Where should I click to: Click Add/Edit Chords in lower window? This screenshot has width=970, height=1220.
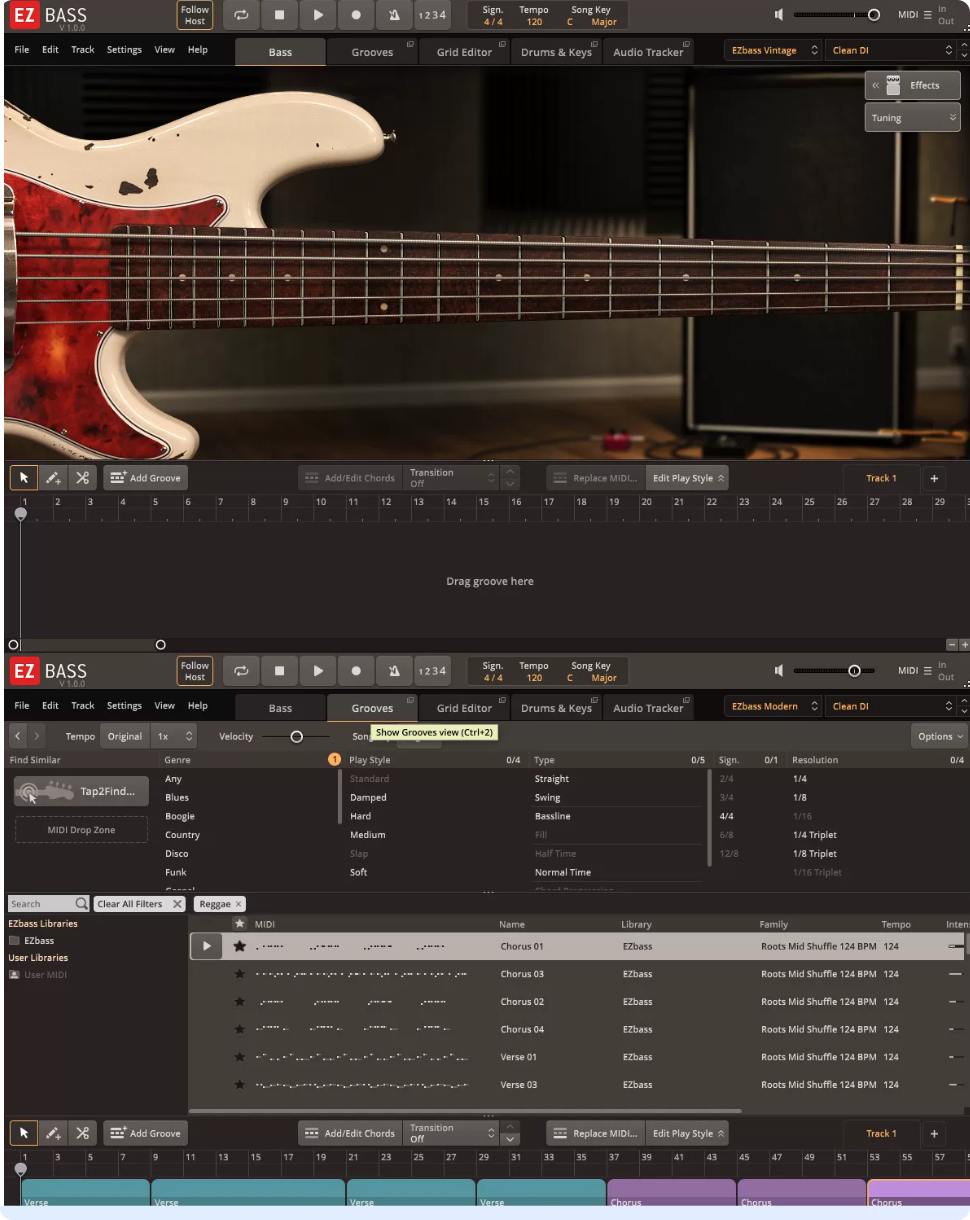[x=350, y=1133]
